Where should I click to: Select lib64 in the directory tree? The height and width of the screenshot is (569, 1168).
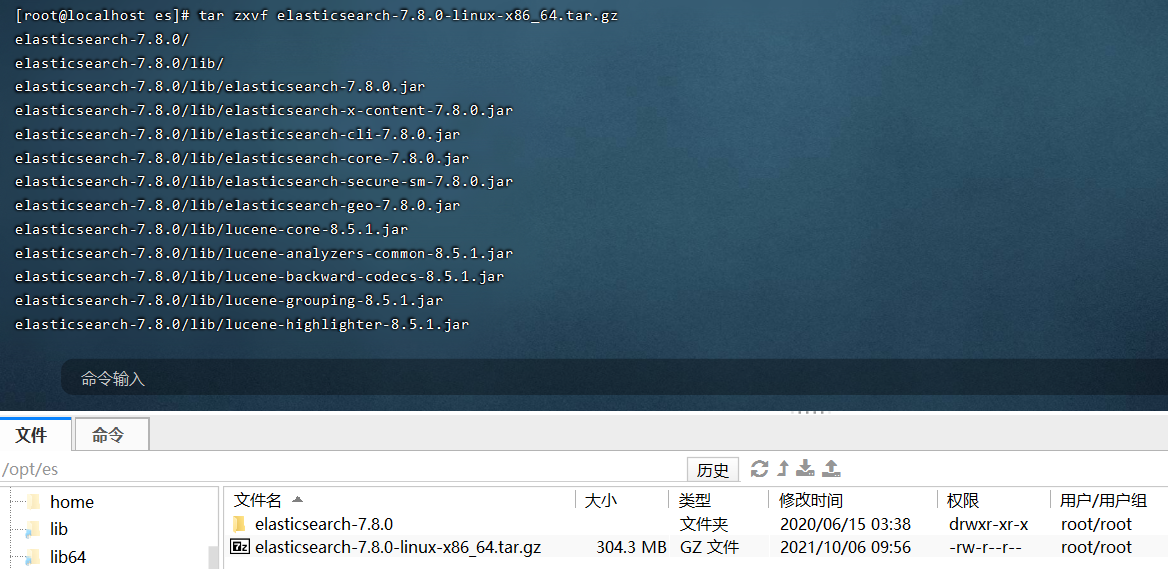68,556
